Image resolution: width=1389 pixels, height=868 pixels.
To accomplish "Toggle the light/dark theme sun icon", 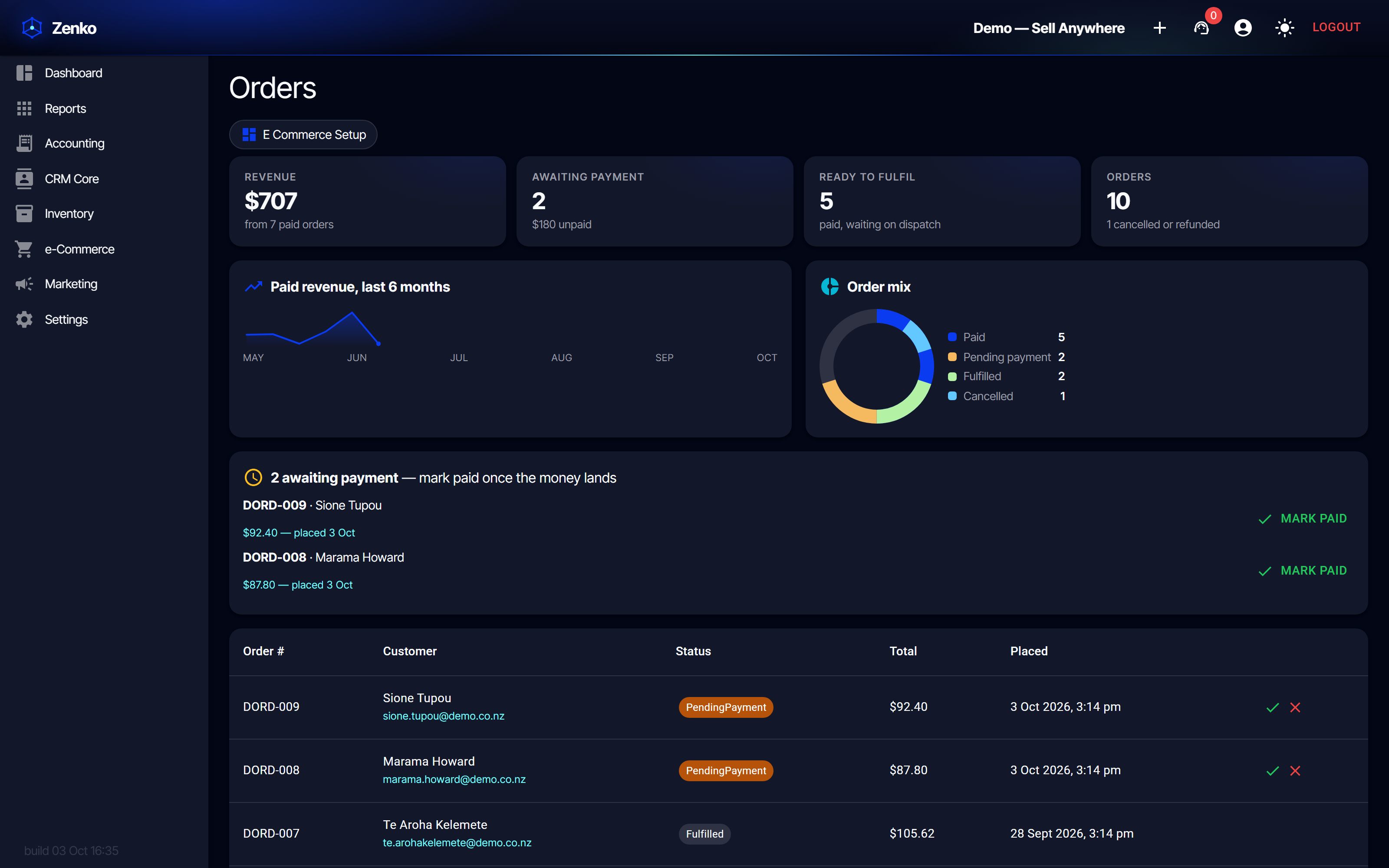I will coord(1284,27).
